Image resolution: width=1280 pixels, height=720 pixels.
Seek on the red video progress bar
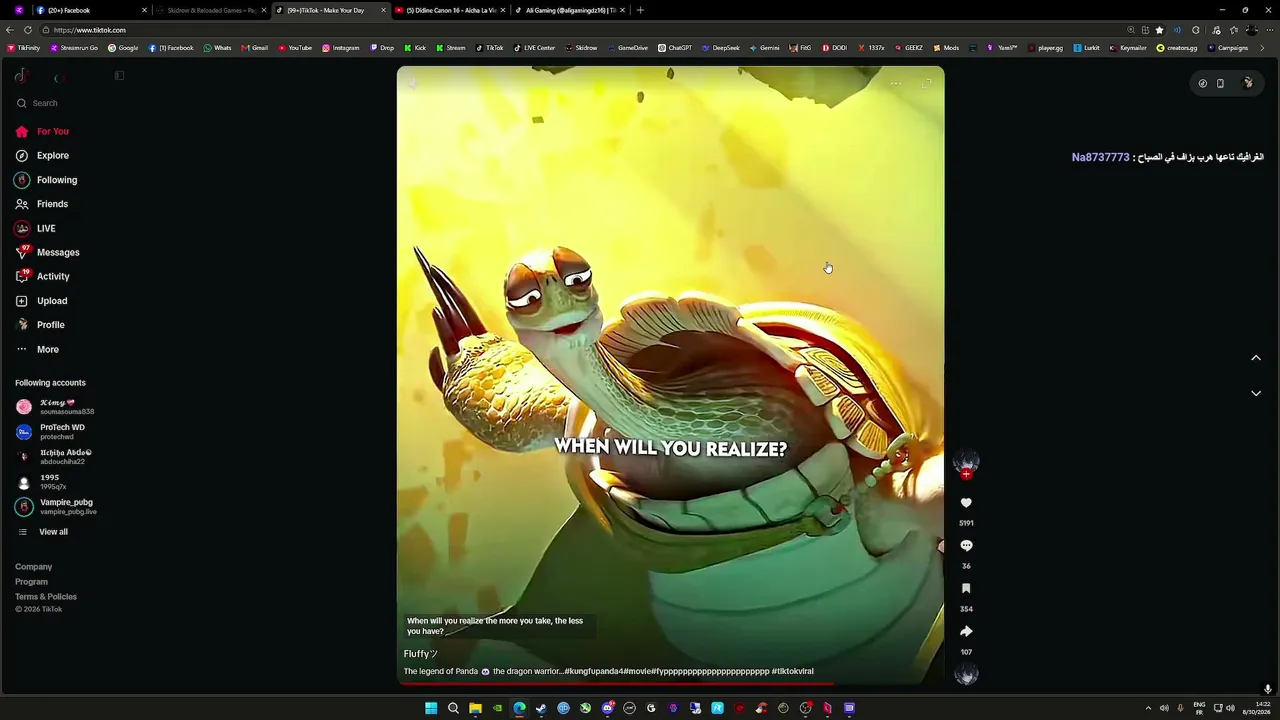click(670, 684)
